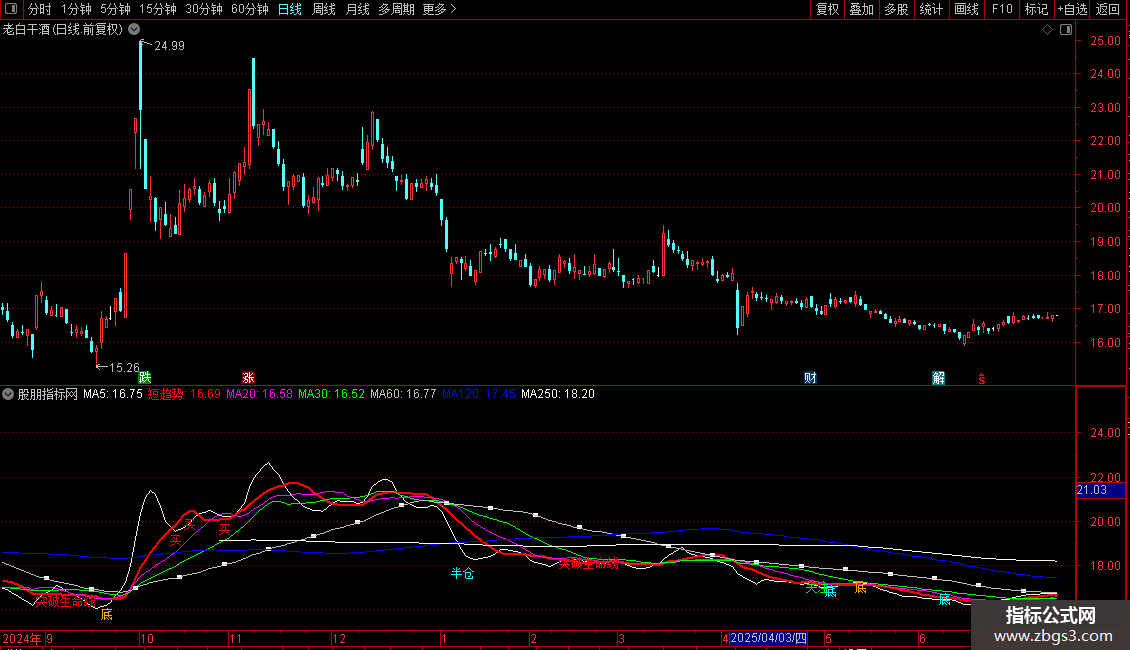Open stock title dropdown arrow
This screenshot has height=650, width=1130.
[x=134, y=29]
